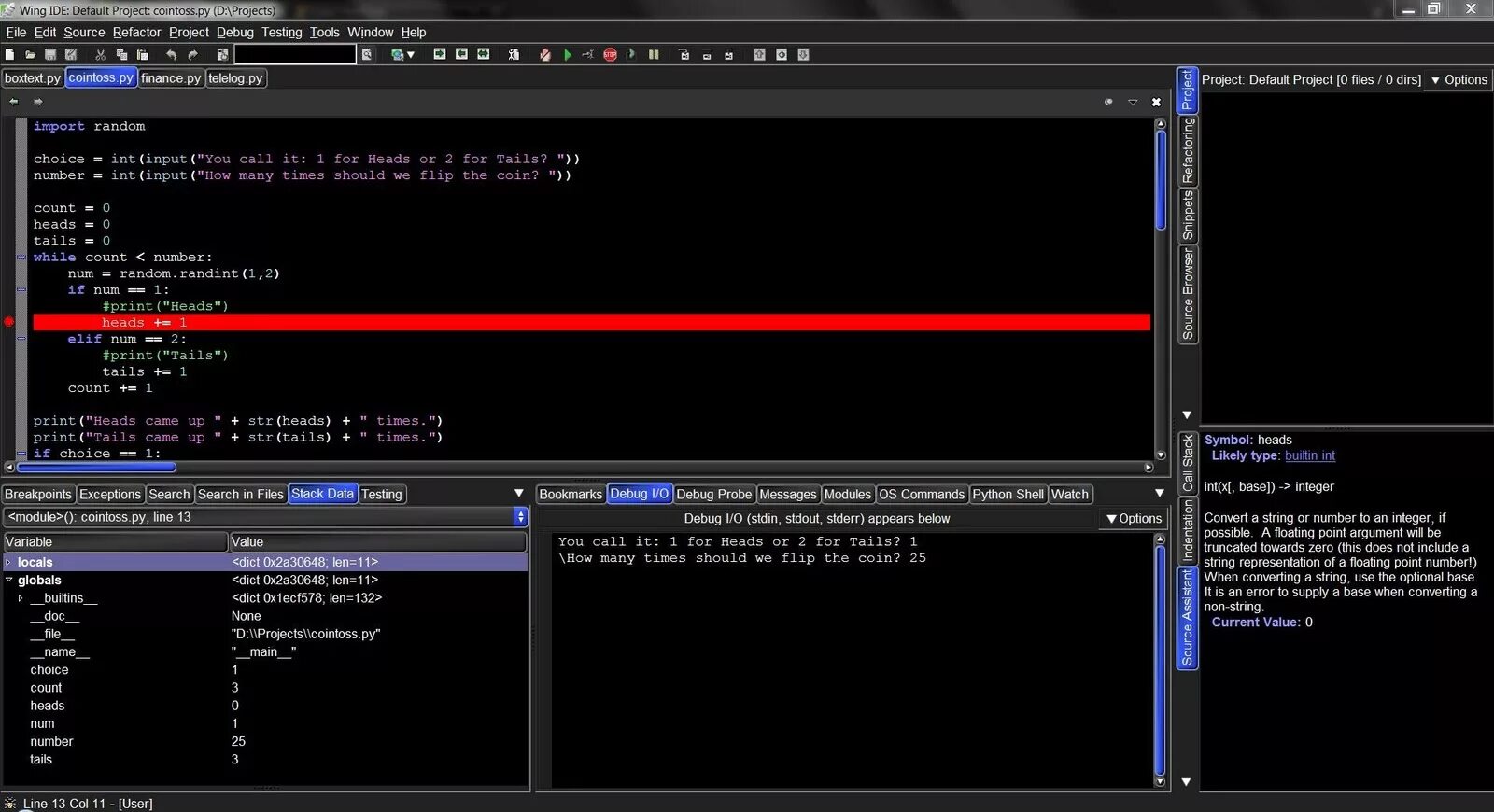Stop debugging with red STOP icon
This screenshot has height=812, width=1494.
click(610, 55)
